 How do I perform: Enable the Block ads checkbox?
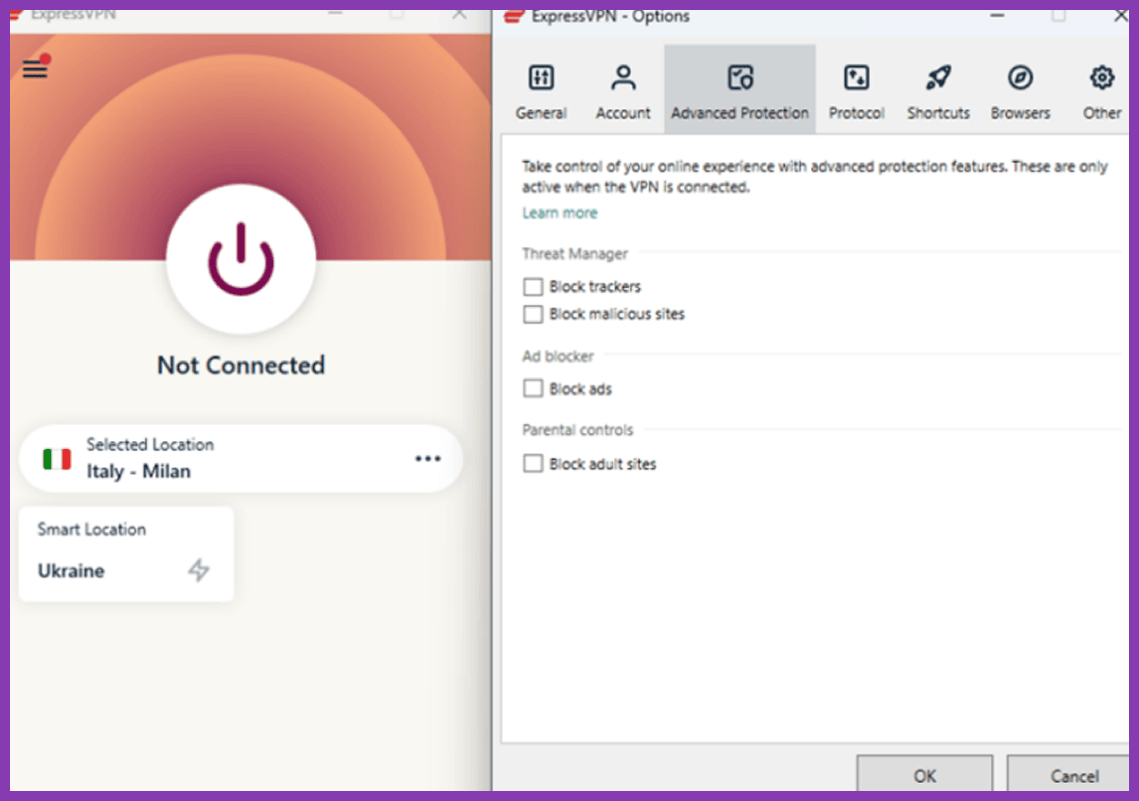tap(532, 389)
